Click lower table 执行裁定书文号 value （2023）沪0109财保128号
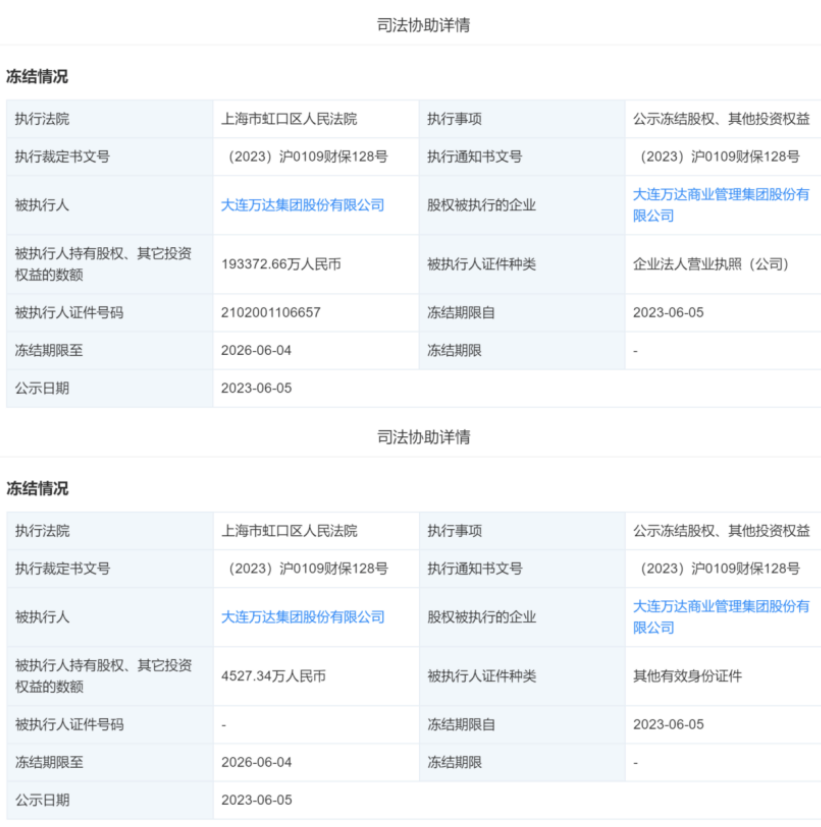 pyautogui.click(x=305, y=569)
